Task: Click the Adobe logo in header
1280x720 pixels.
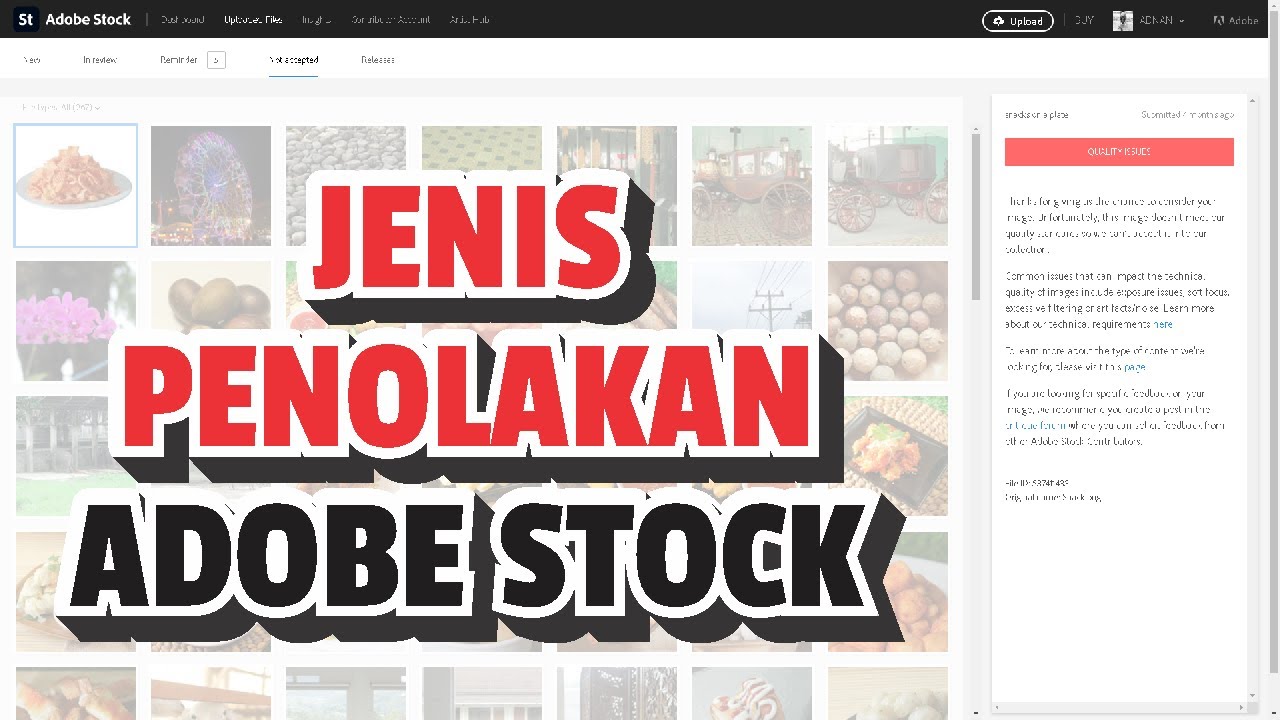Action: click(x=1235, y=20)
